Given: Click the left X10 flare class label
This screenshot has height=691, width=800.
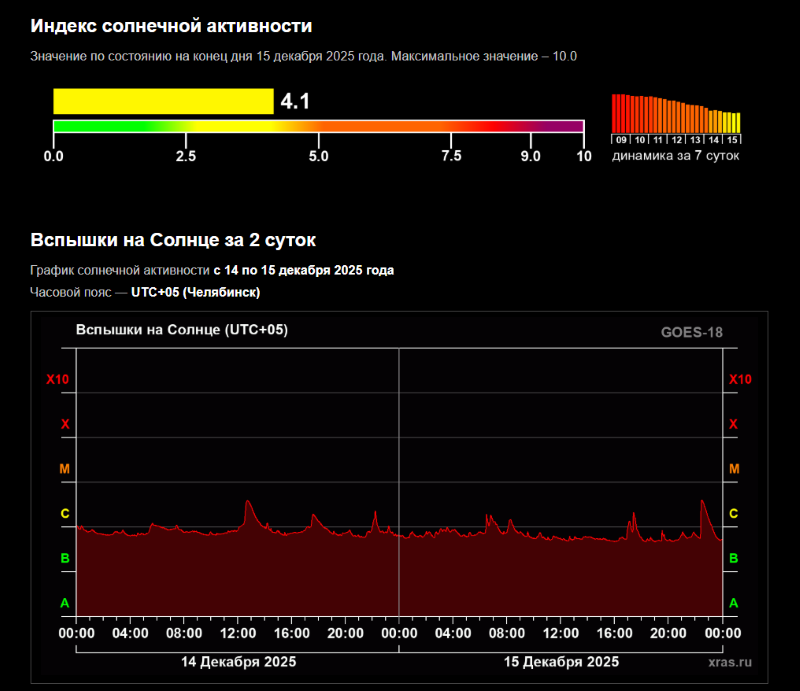Looking at the screenshot, I should (x=58, y=379).
